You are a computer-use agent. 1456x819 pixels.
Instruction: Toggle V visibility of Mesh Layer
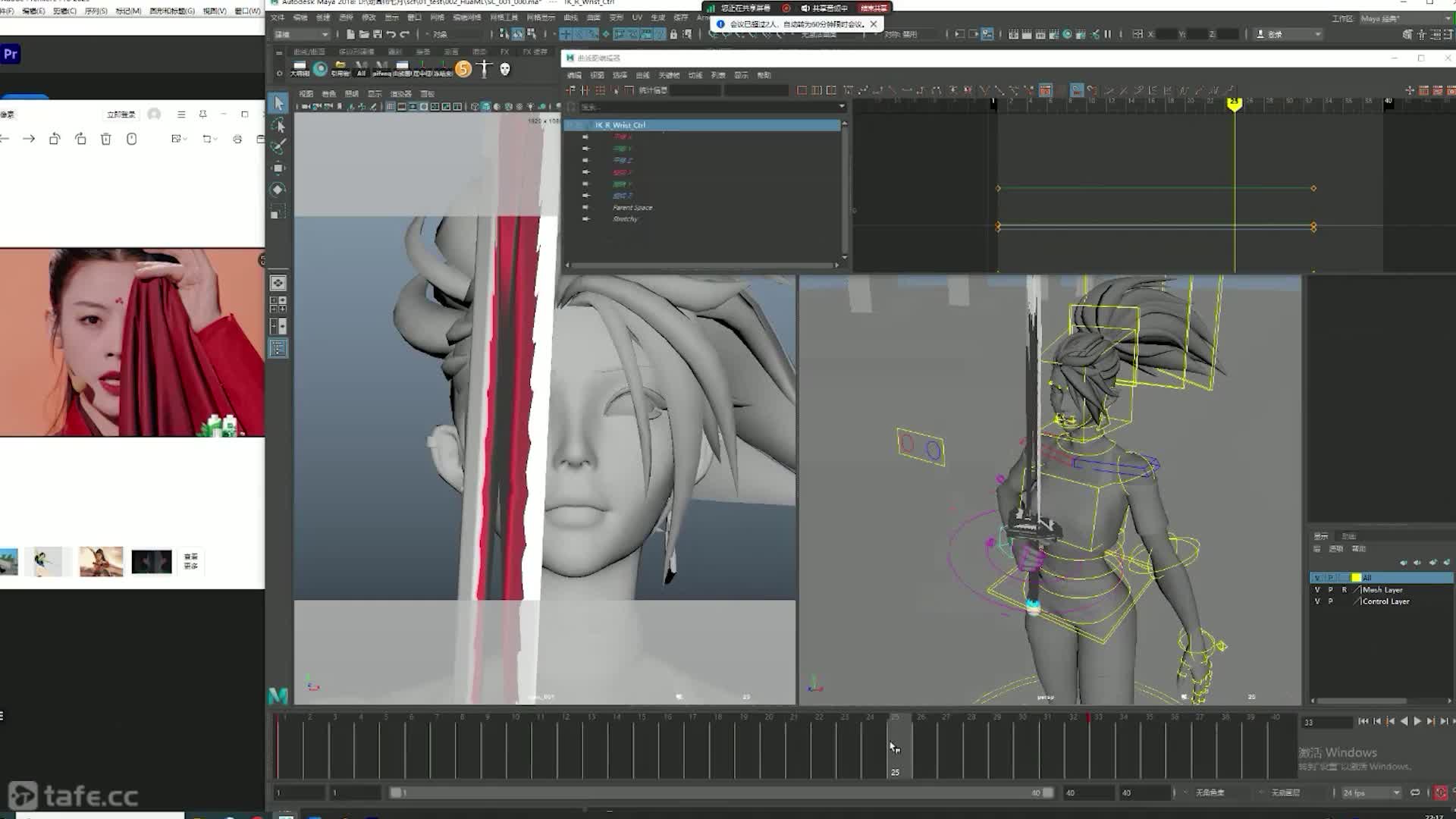1316,590
